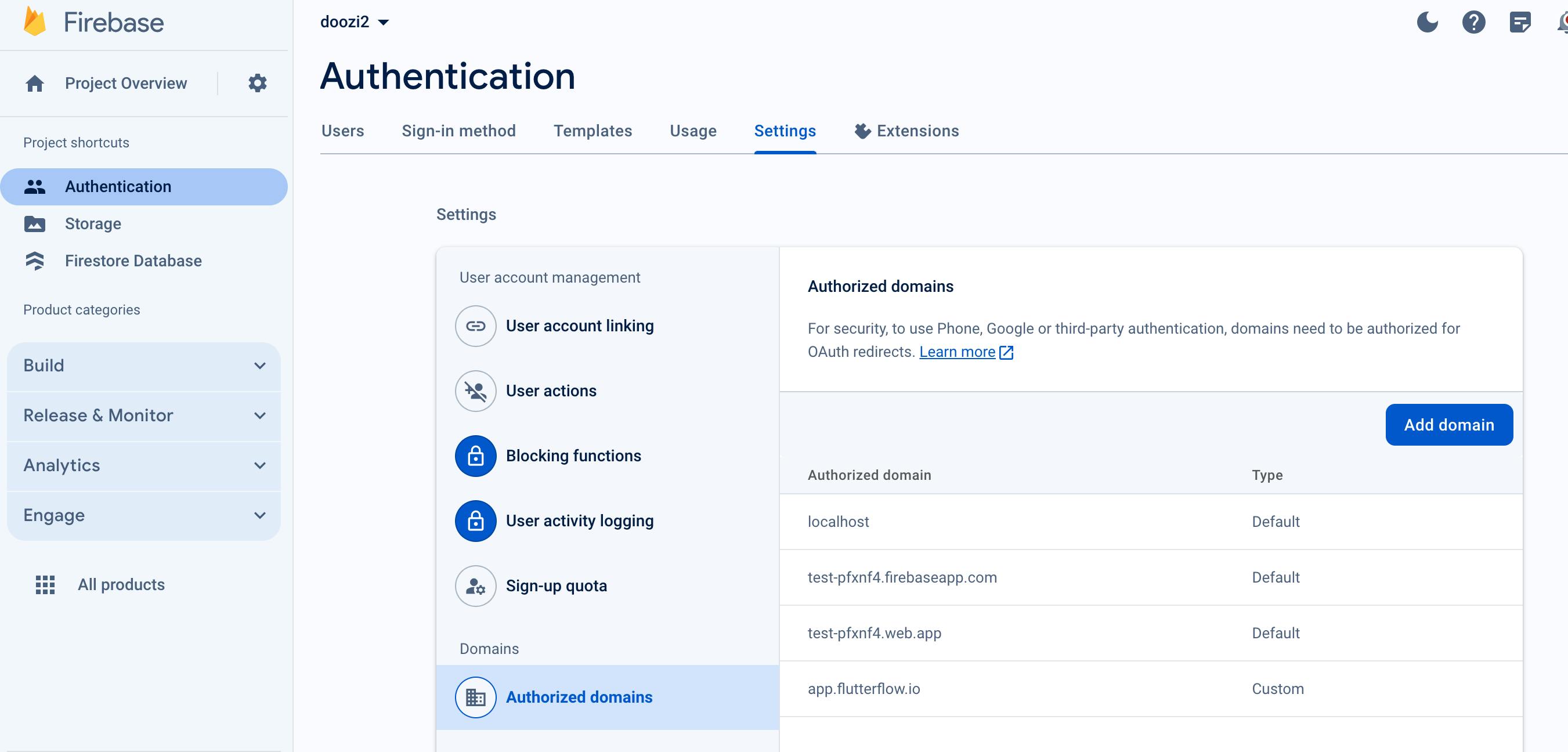Open project settings gear icon
The width and height of the screenshot is (1568, 752).
pyautogui.click(x=258, y=83)
